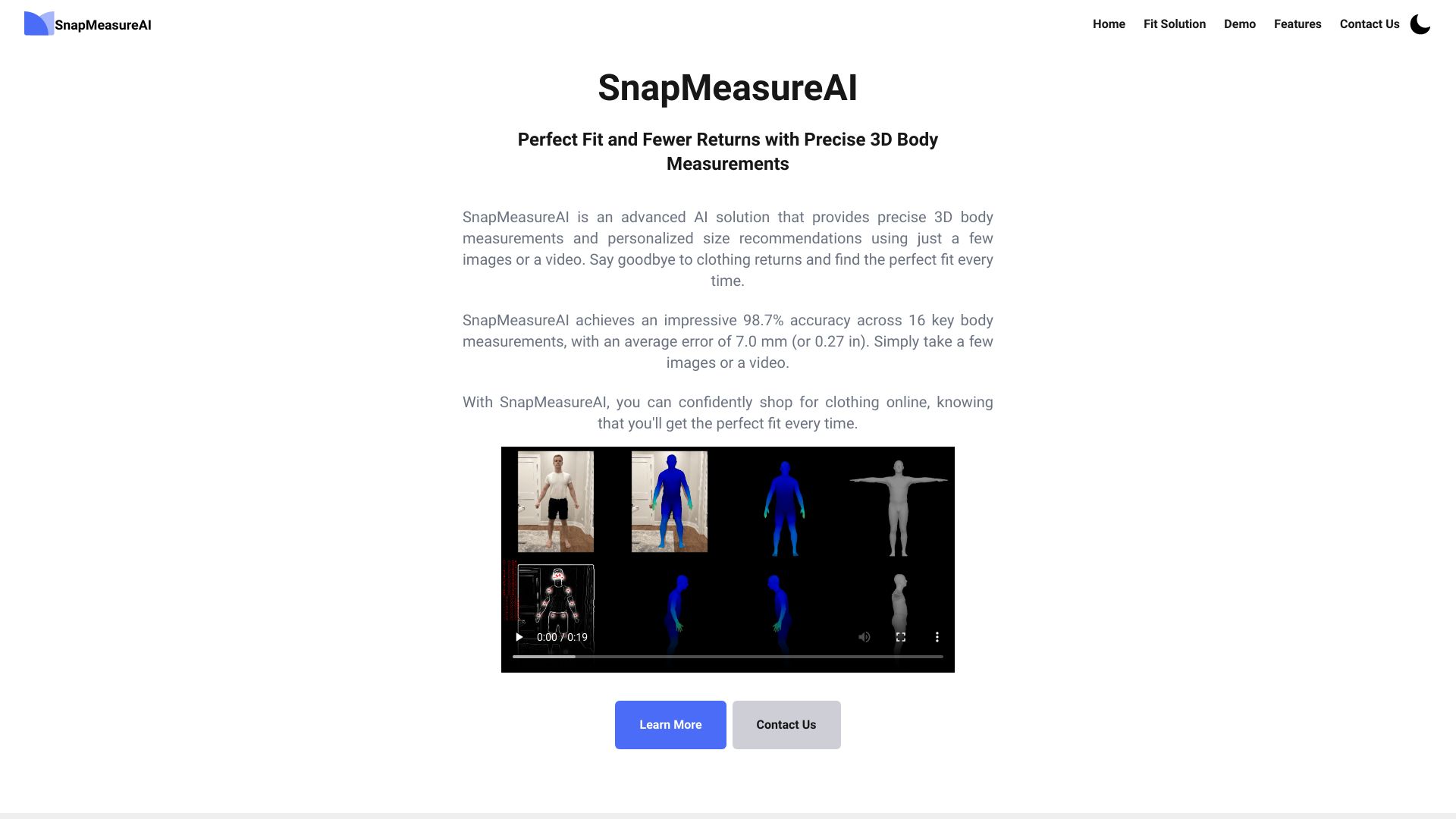Click the Home tab in navigation
Screen dimensions: 1456x819
click(1108, 24)
